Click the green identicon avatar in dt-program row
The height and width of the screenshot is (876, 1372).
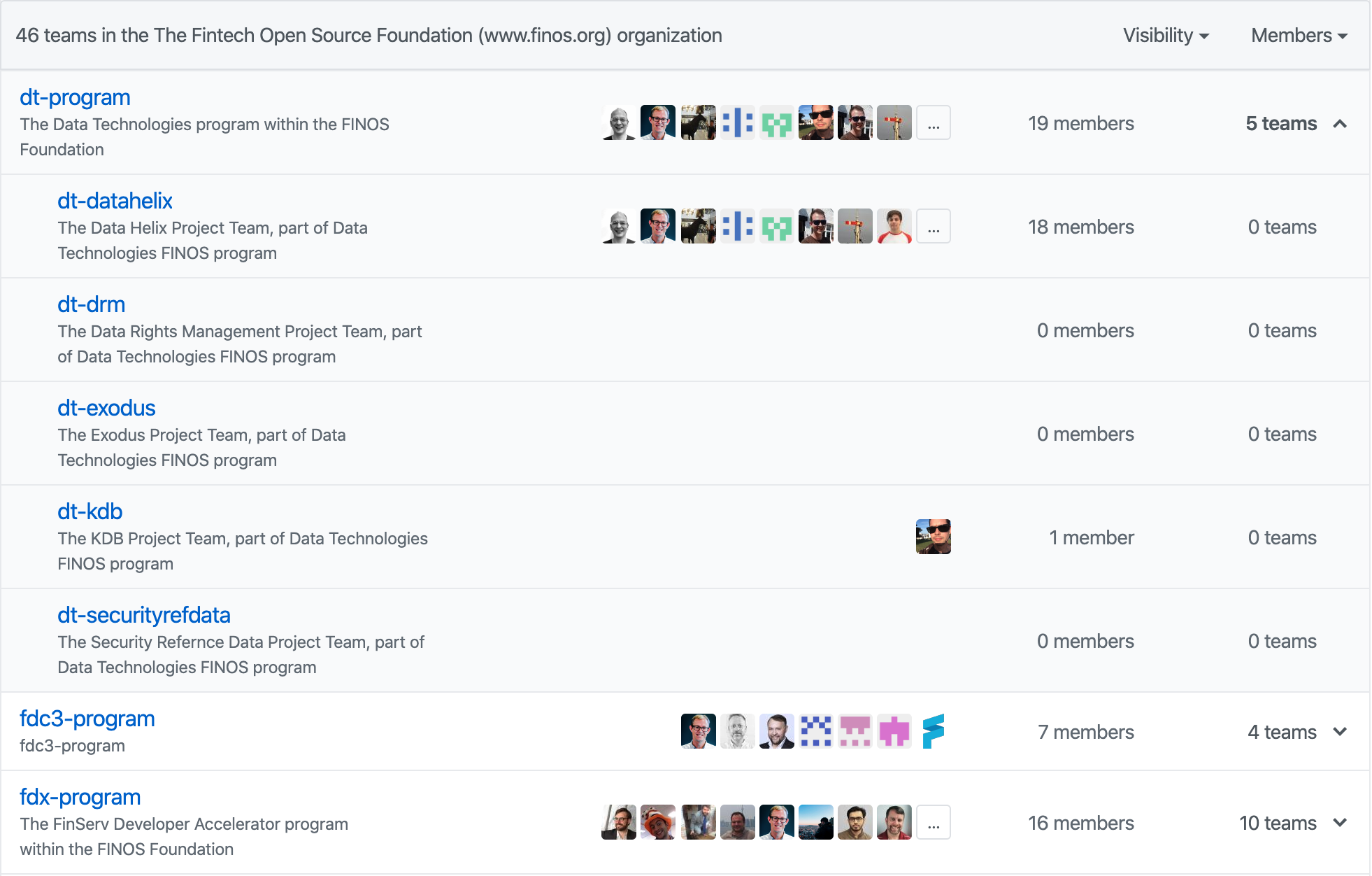pyautogui.click(x=776, y=123)
